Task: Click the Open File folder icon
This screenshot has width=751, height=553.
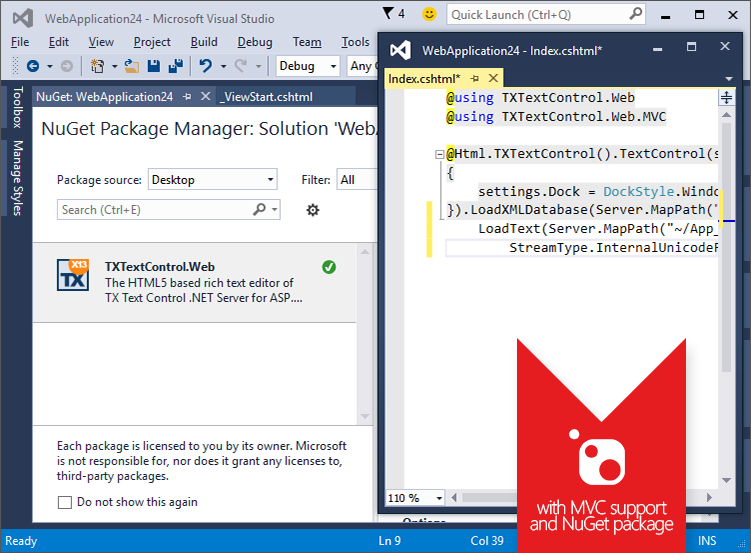Action: (132, 66)
